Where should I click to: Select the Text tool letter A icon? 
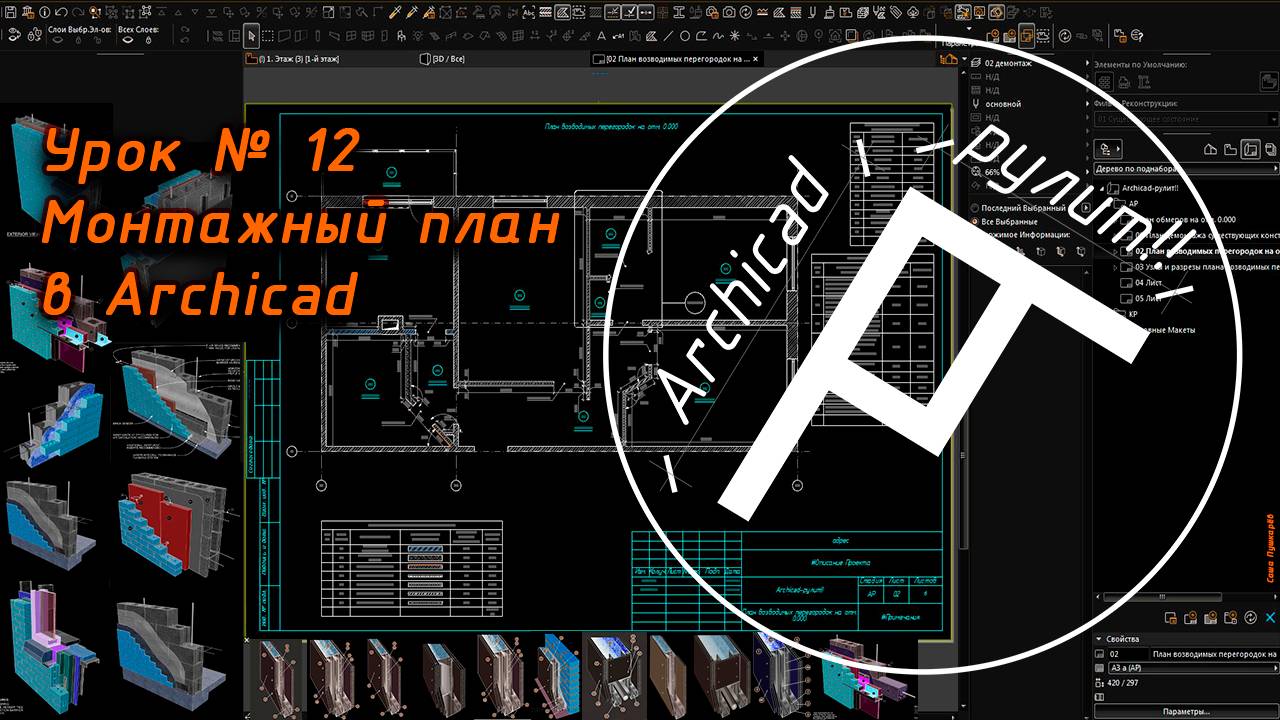602,36
